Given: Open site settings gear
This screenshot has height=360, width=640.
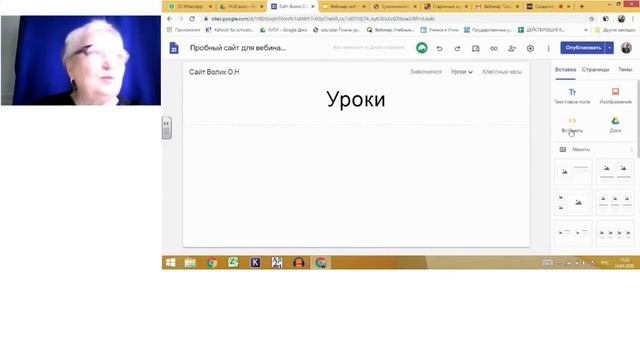Looking at the screenshot, I should click(x=530, y=49).
